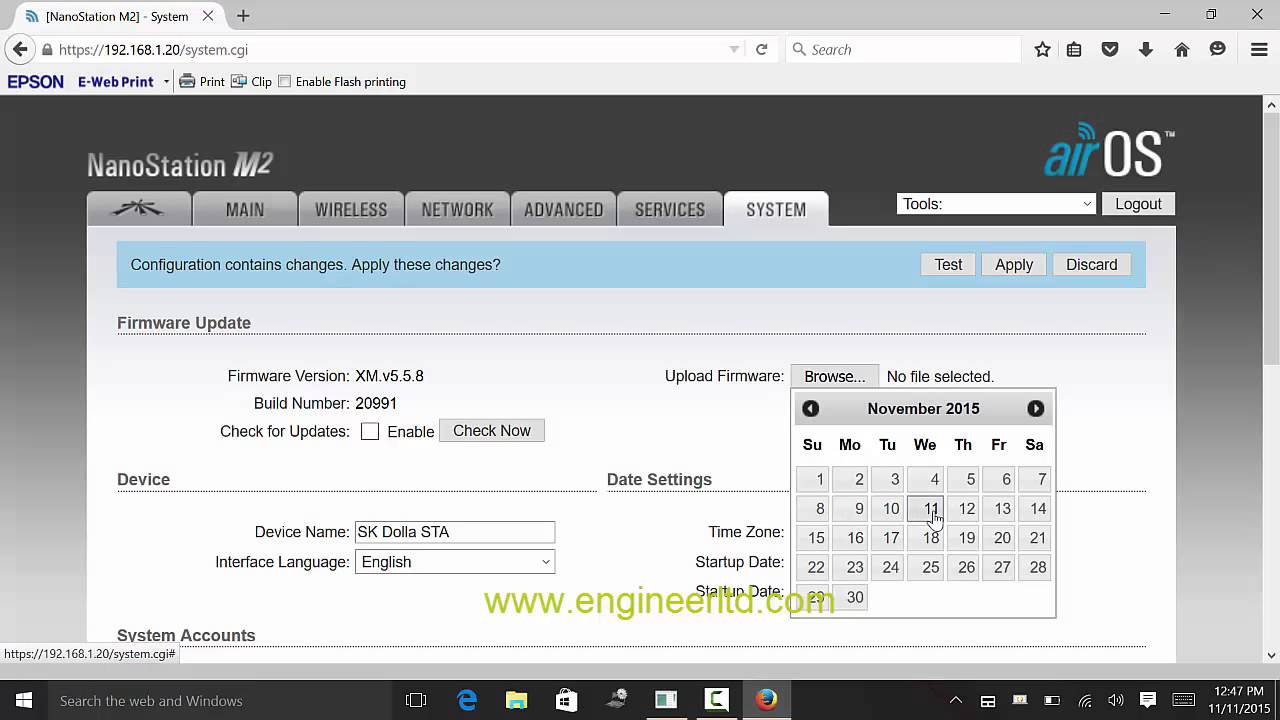Go to the next month in the calendar
Viewport: 1280px width, 720px height.
1035,408
